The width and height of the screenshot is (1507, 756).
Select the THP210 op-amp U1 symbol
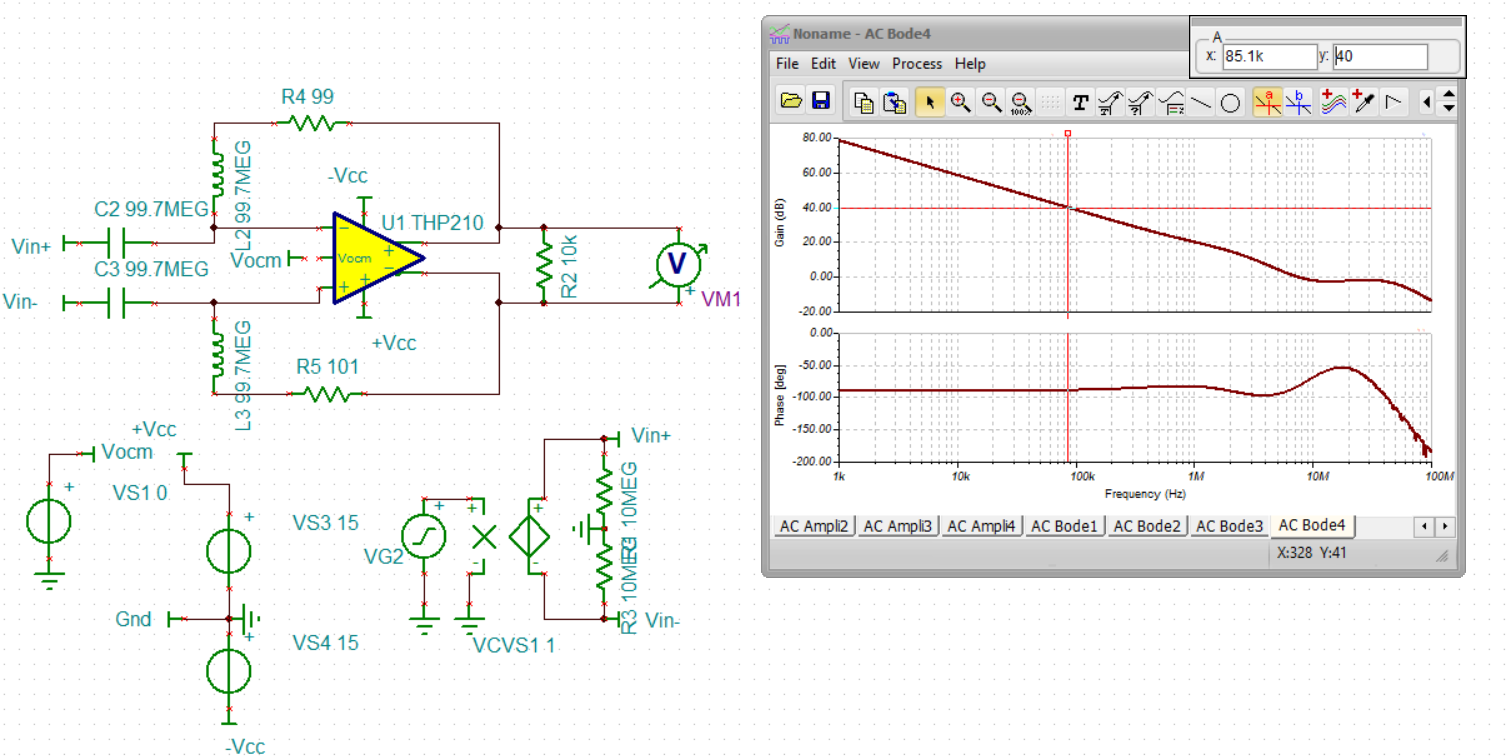coord(376,257)
